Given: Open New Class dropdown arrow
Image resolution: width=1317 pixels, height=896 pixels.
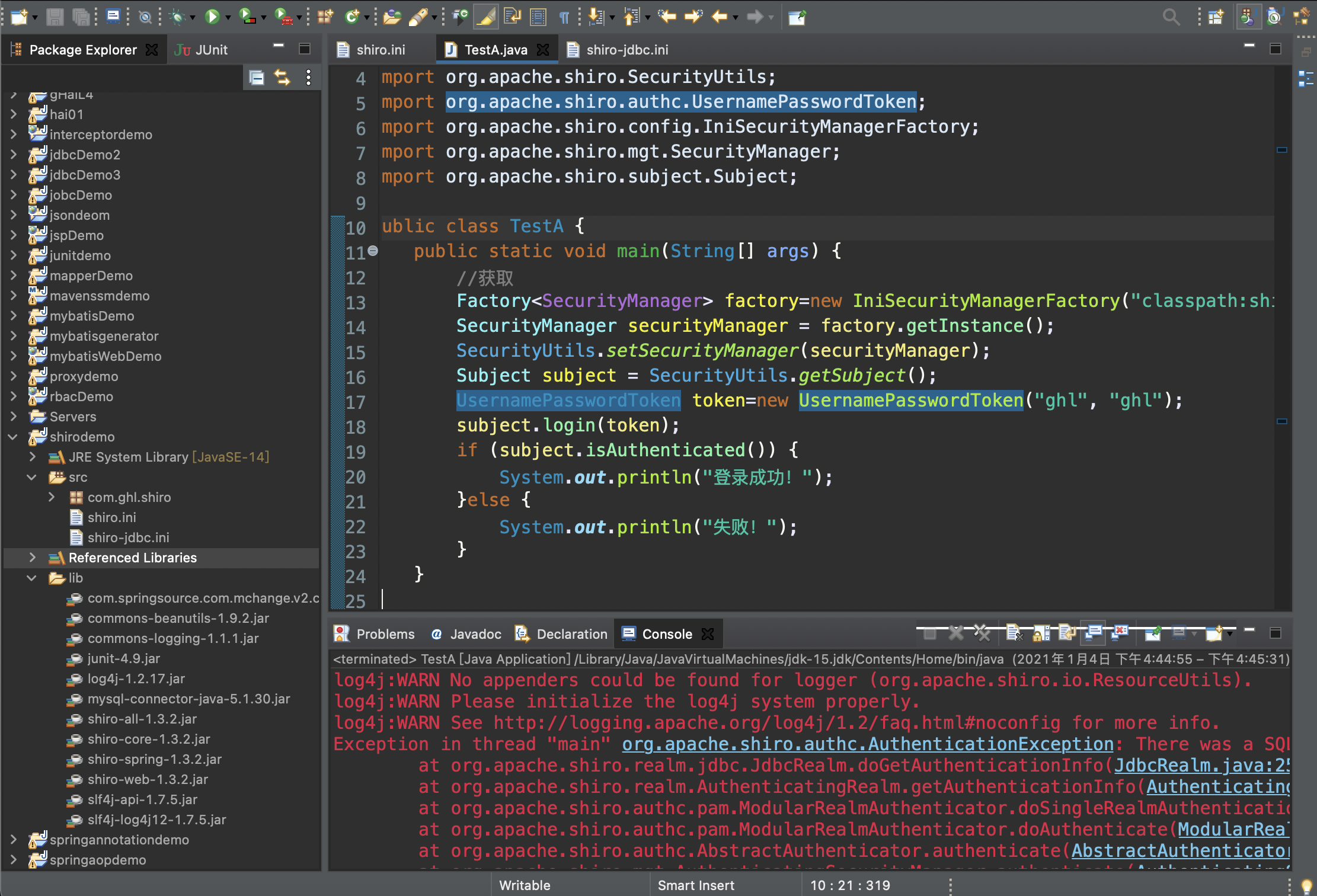Looking at the screenshot, I should pos(367,18).
